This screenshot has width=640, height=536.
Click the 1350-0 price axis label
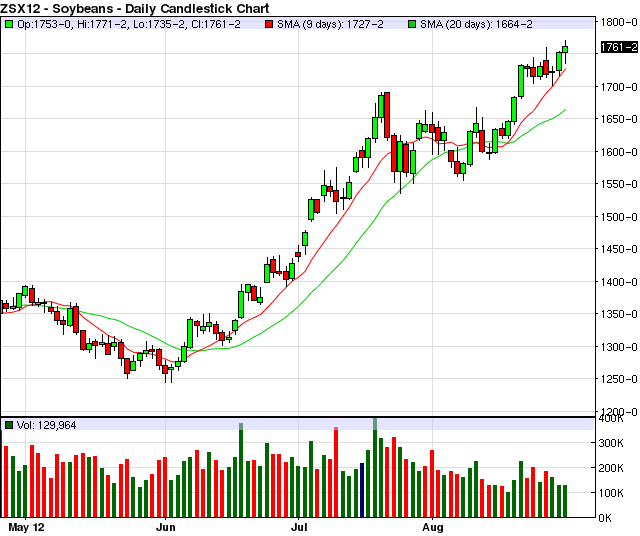pyautogui.click(x=619, y=314)
